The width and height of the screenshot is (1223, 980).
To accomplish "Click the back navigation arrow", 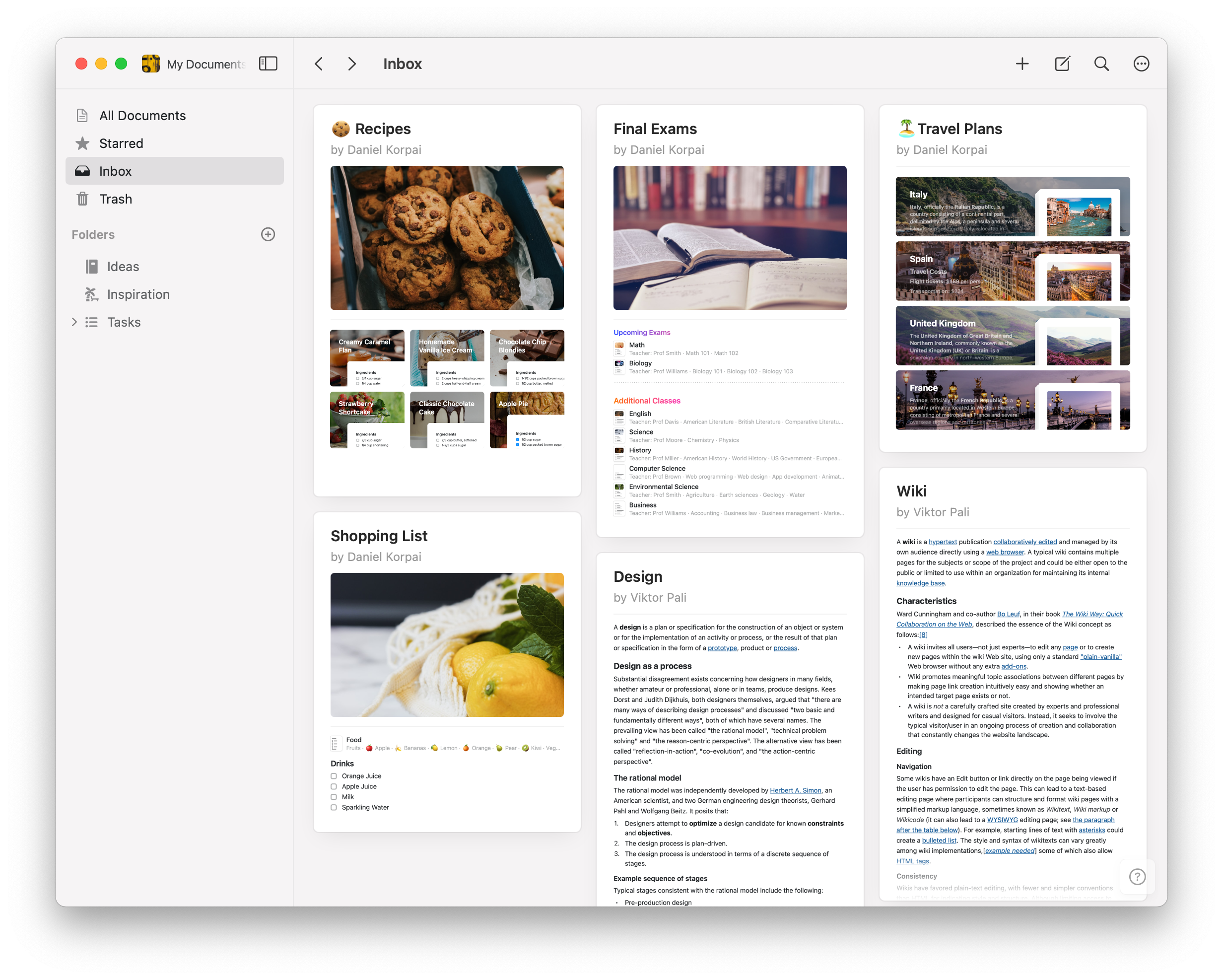I will coord(319,64).
